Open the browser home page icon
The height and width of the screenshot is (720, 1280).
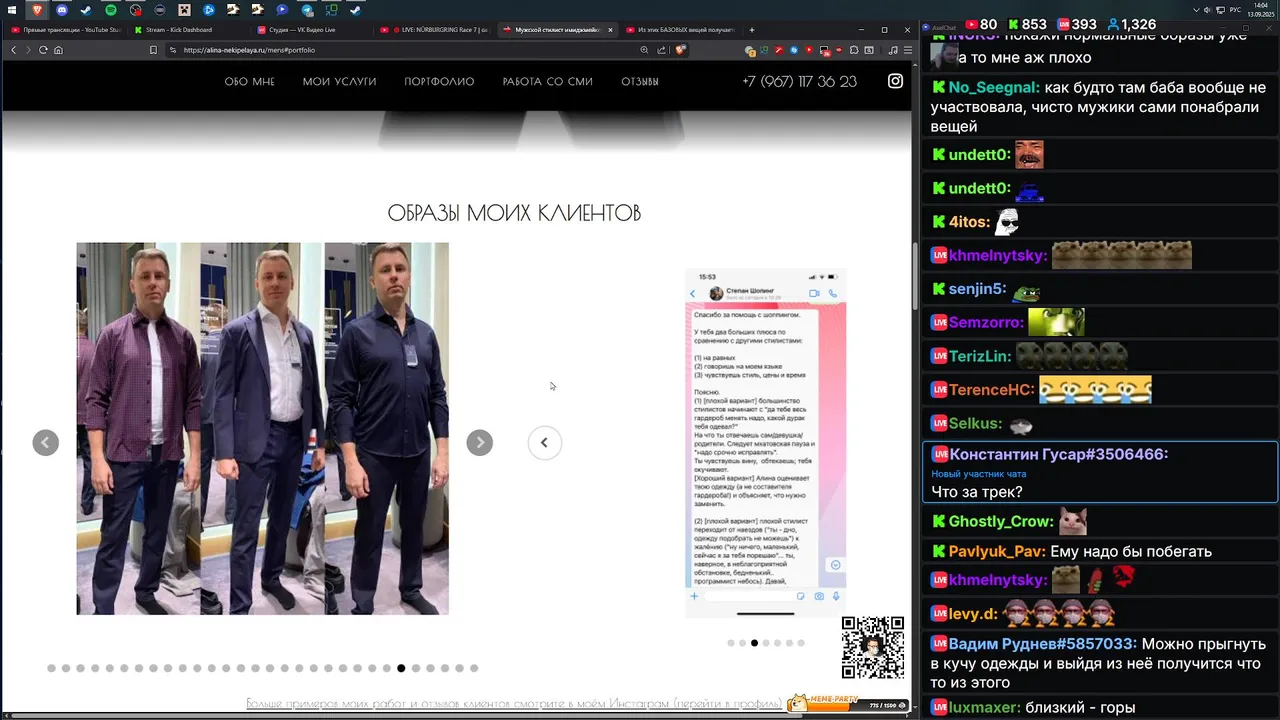(58, 50)
